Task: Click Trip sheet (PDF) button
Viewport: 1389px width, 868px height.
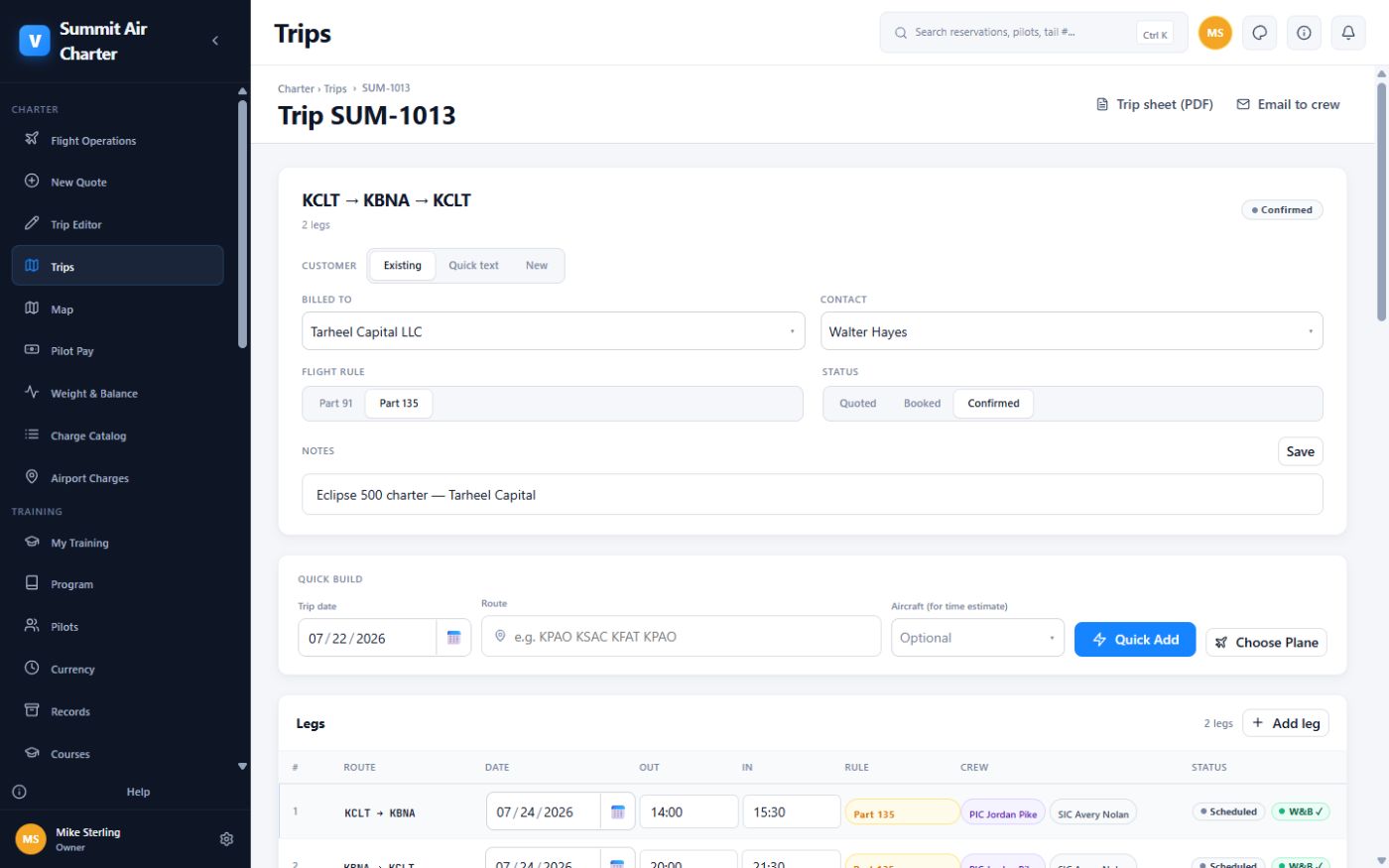Action: [x=1154, y=104]
